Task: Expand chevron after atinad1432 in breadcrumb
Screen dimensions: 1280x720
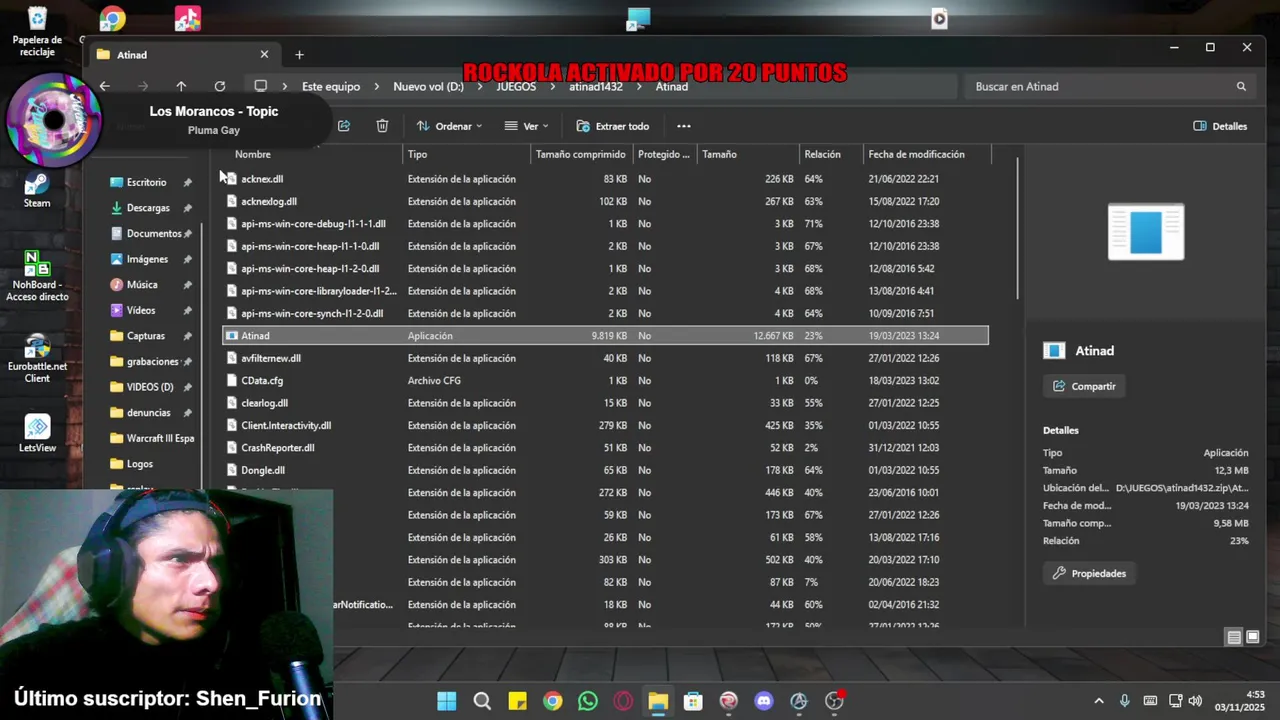Action: [639, 86]
